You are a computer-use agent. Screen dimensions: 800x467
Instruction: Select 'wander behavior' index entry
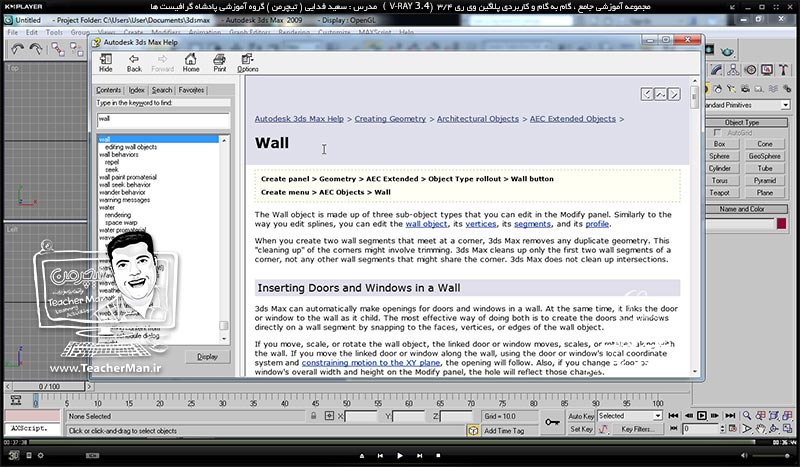coord(122,192)
